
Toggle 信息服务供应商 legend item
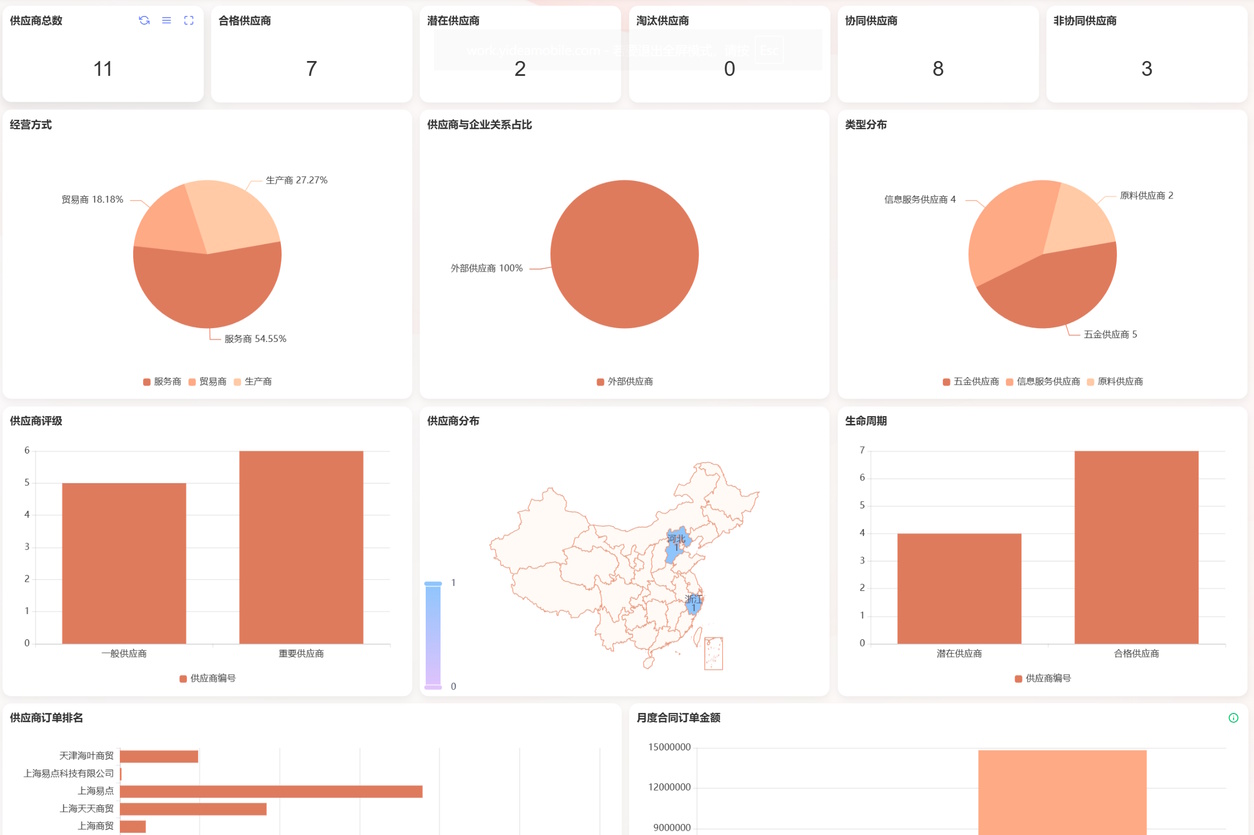(1043, 382)
